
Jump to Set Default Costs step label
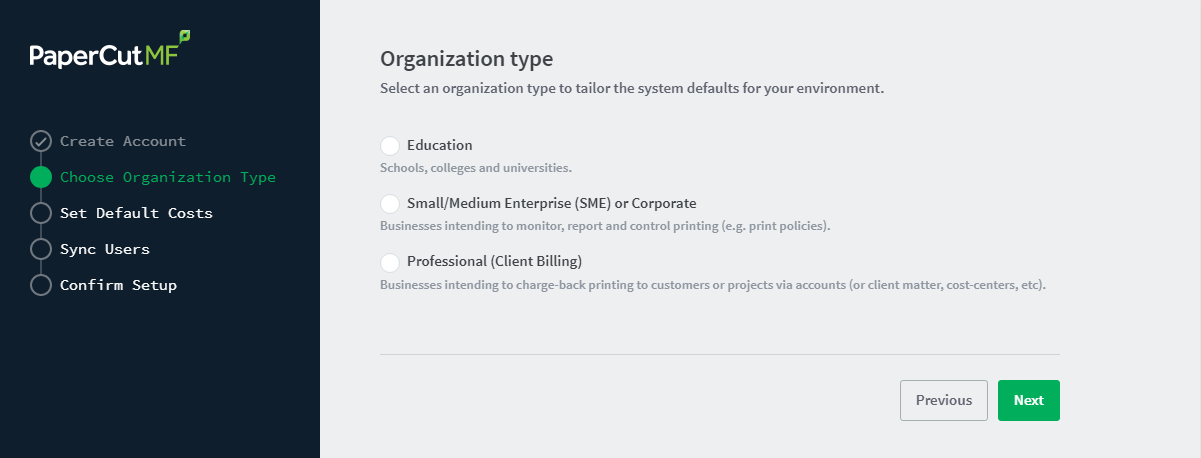click(136, 213)
